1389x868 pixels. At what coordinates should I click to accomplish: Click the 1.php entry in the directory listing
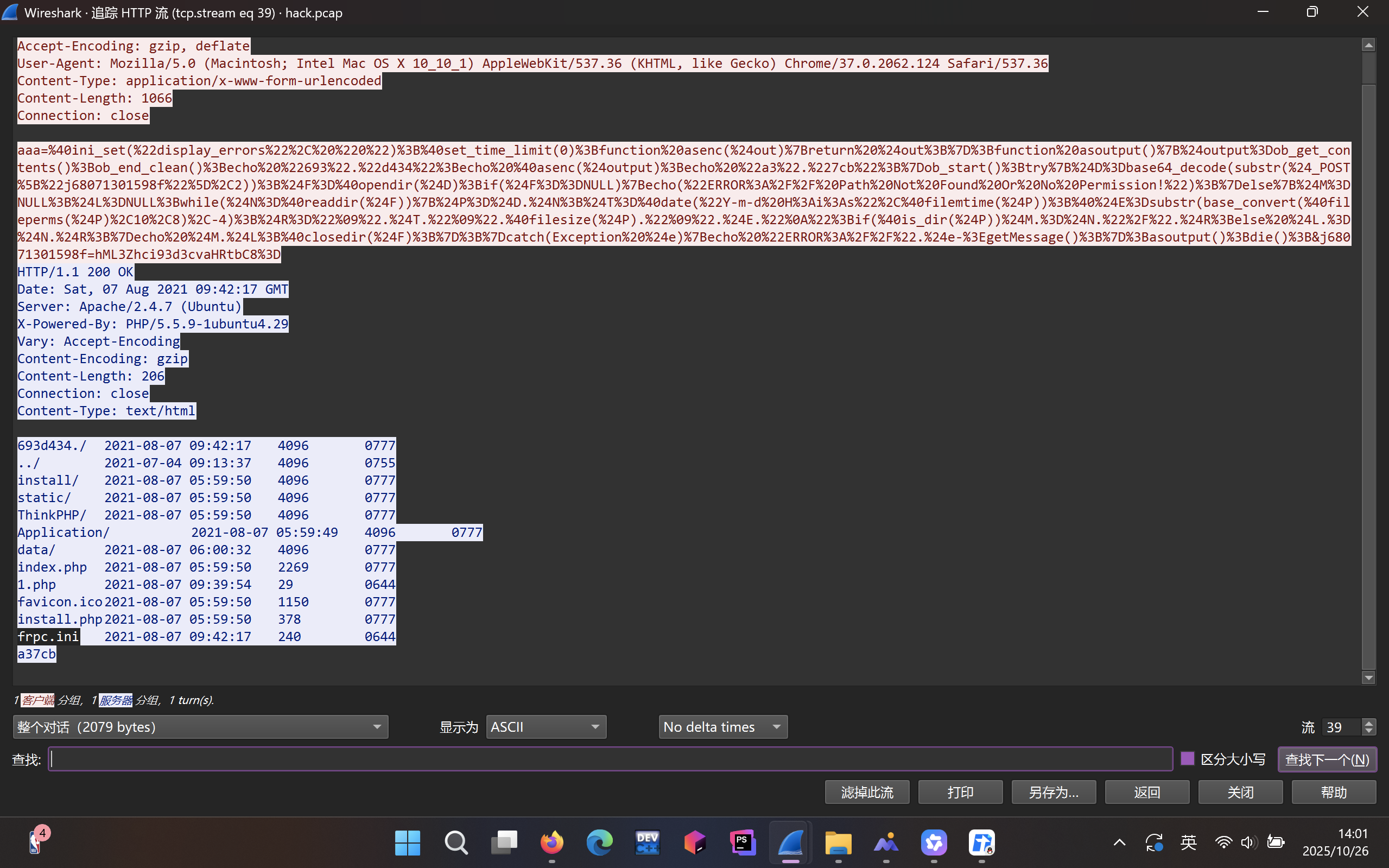pyautogui.click(x=37, y=585)
